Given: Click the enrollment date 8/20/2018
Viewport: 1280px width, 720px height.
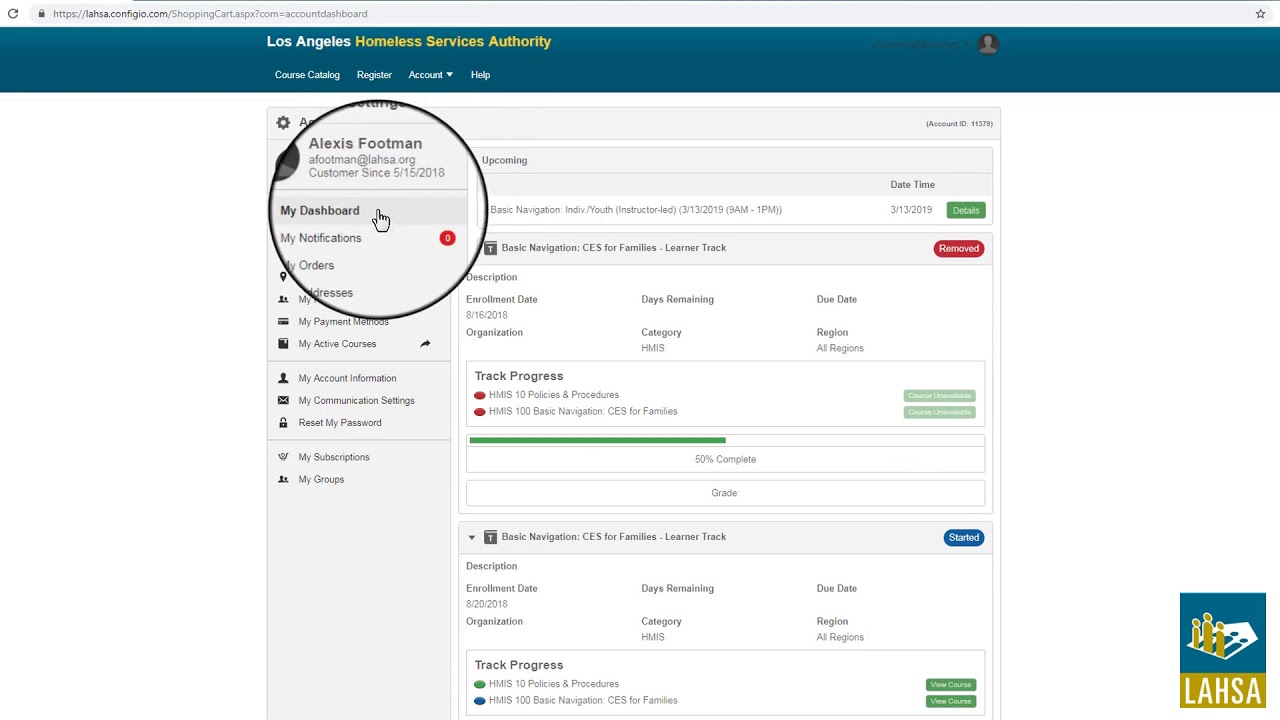Looking at the screenshot, I should tap(487, 604).
